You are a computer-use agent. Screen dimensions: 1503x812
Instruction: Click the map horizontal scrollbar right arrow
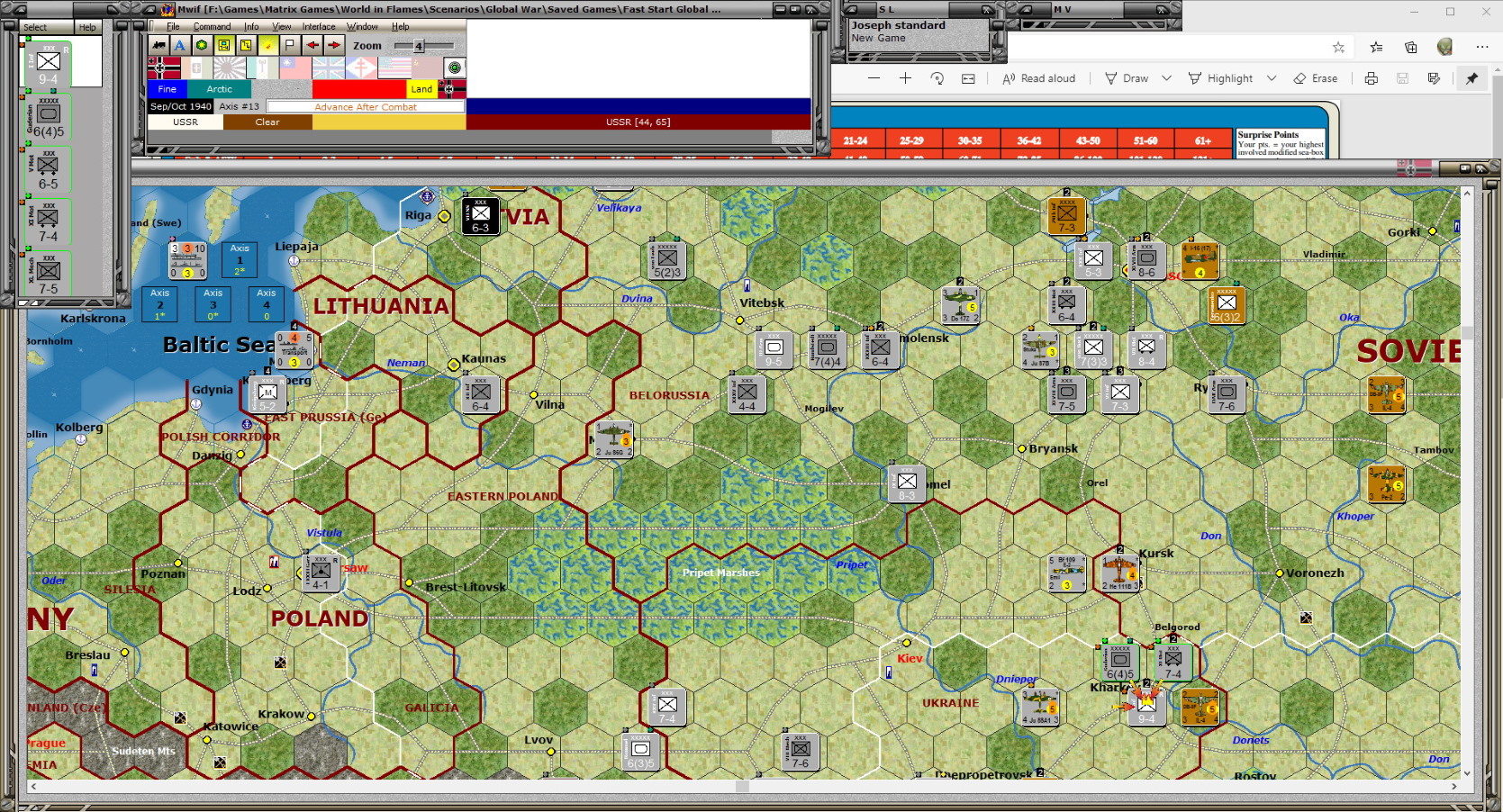click(x=1454, y=786)
